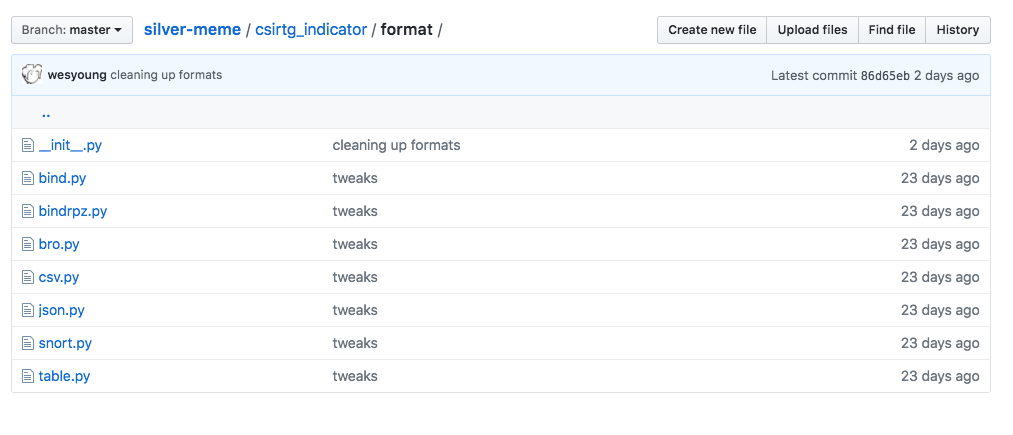Open the snort.py file
The height and width of the screenshot is (435, 1013).
tap(65, 343)
